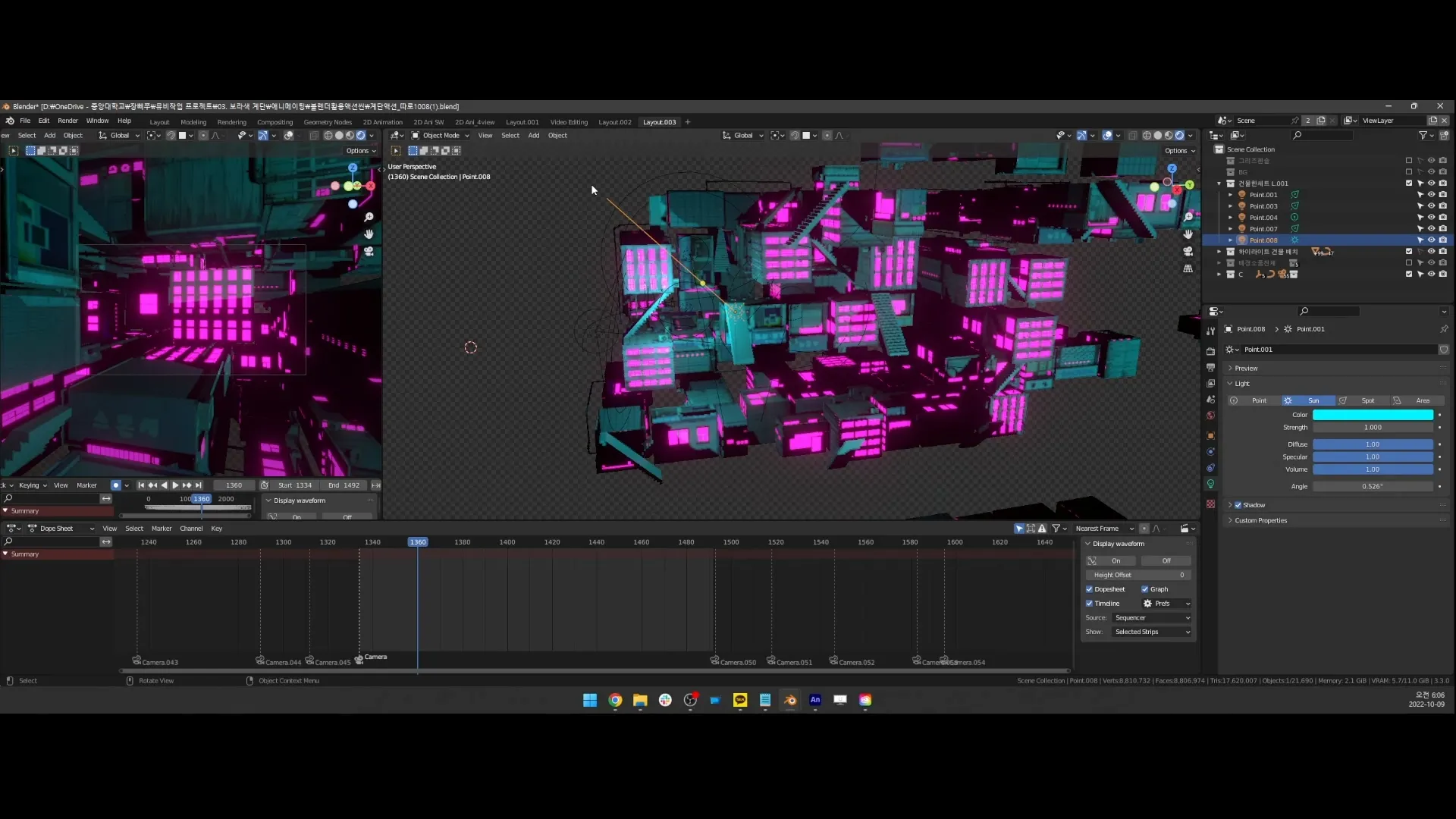This screenshot has width=1456, height=819.
Task: Open the Output properties tab
Action: point(1210,367)
